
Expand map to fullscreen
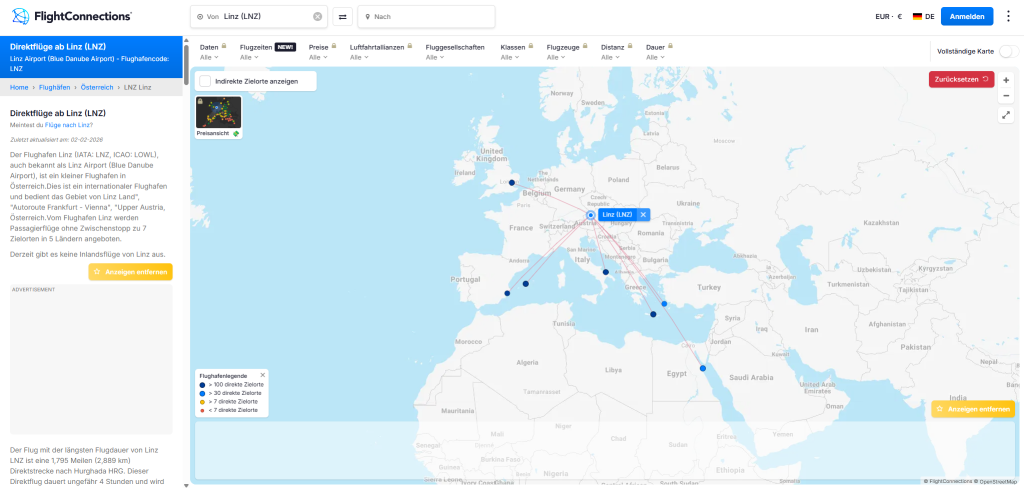coord(1006,115)
